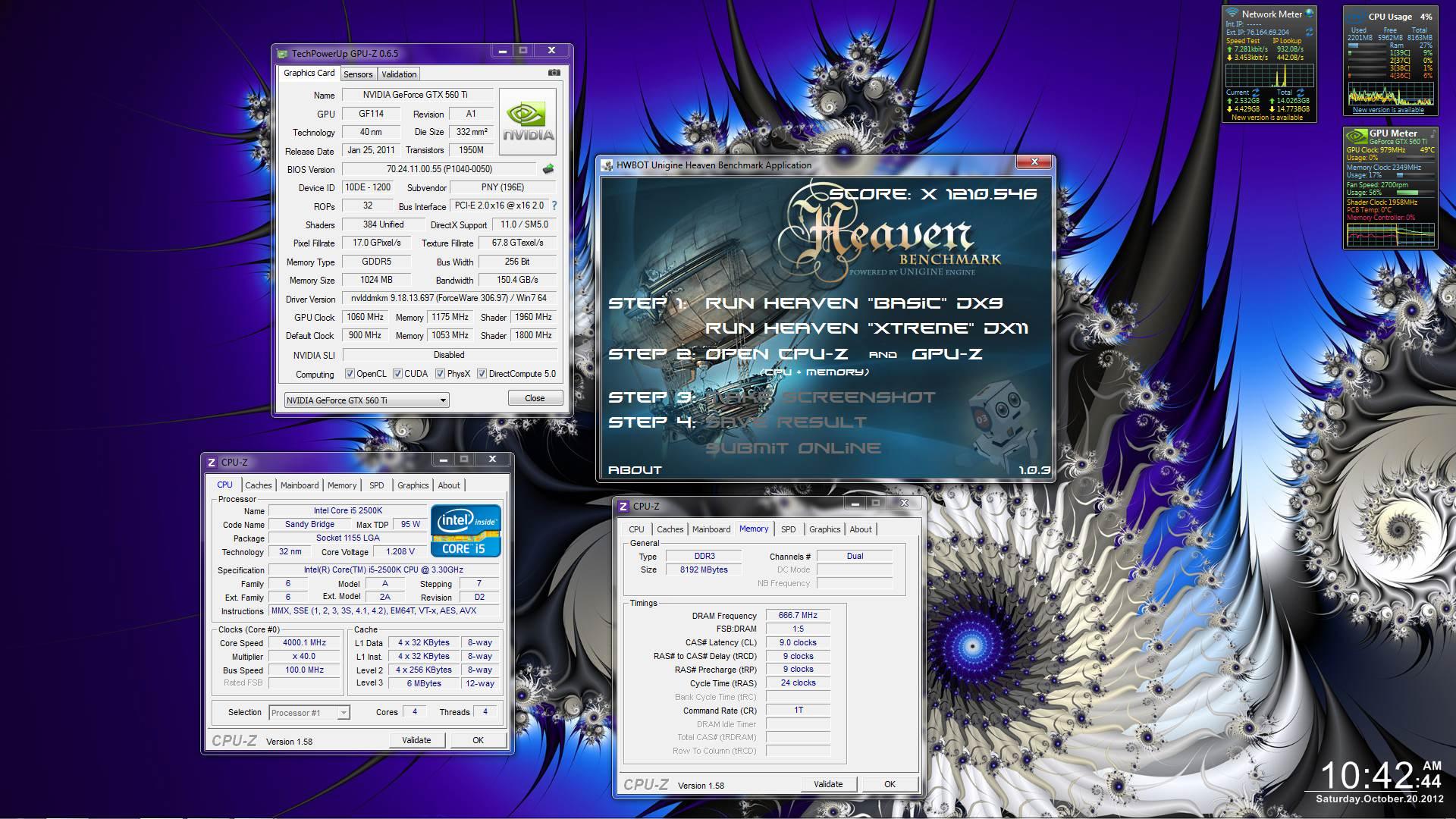Click OK in CPU-Z CPU window
Viewport: 1456px width, 819px height.
[x=478, y=740]
